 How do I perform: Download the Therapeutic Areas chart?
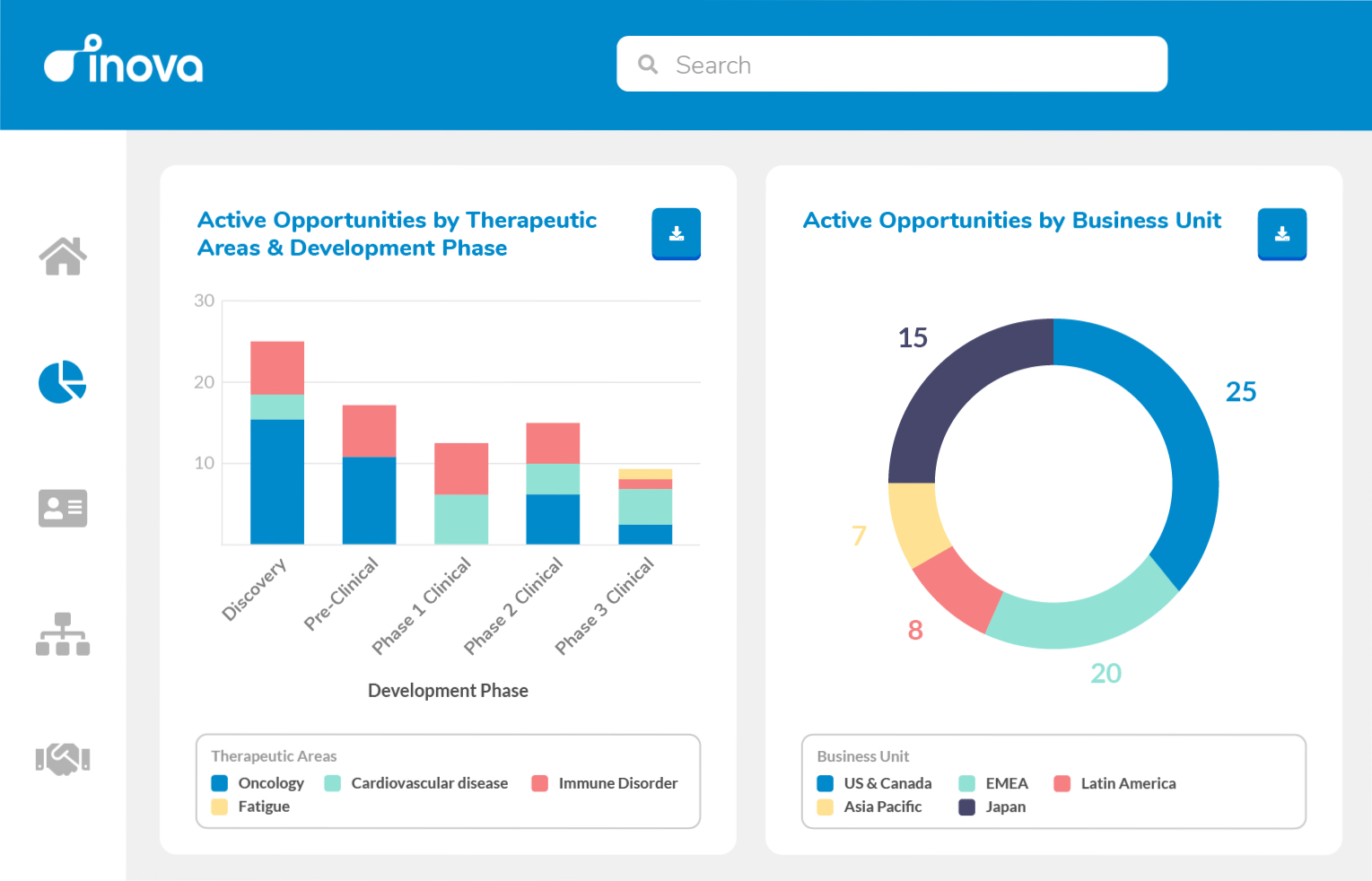pos(676,234)
